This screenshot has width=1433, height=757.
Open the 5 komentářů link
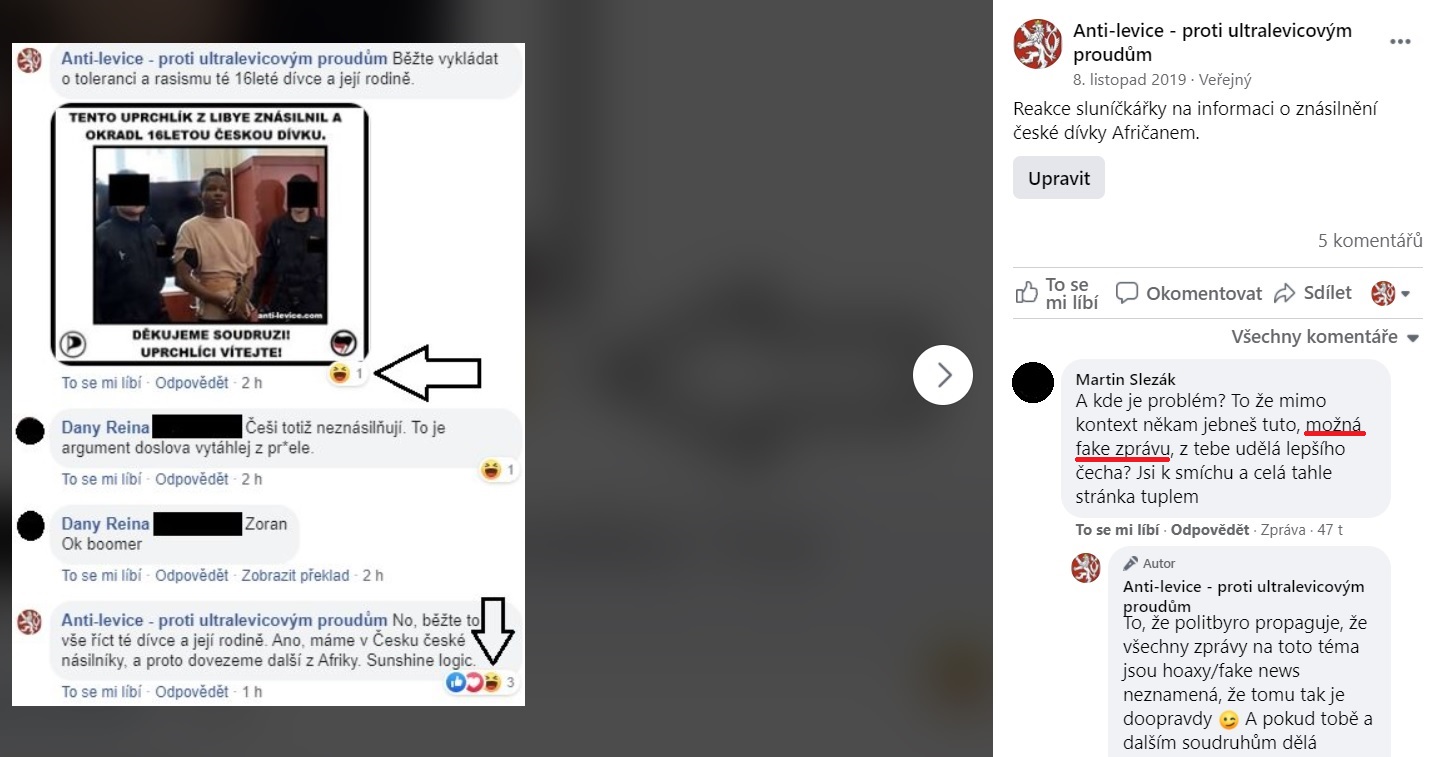[x=1370, y=240]
